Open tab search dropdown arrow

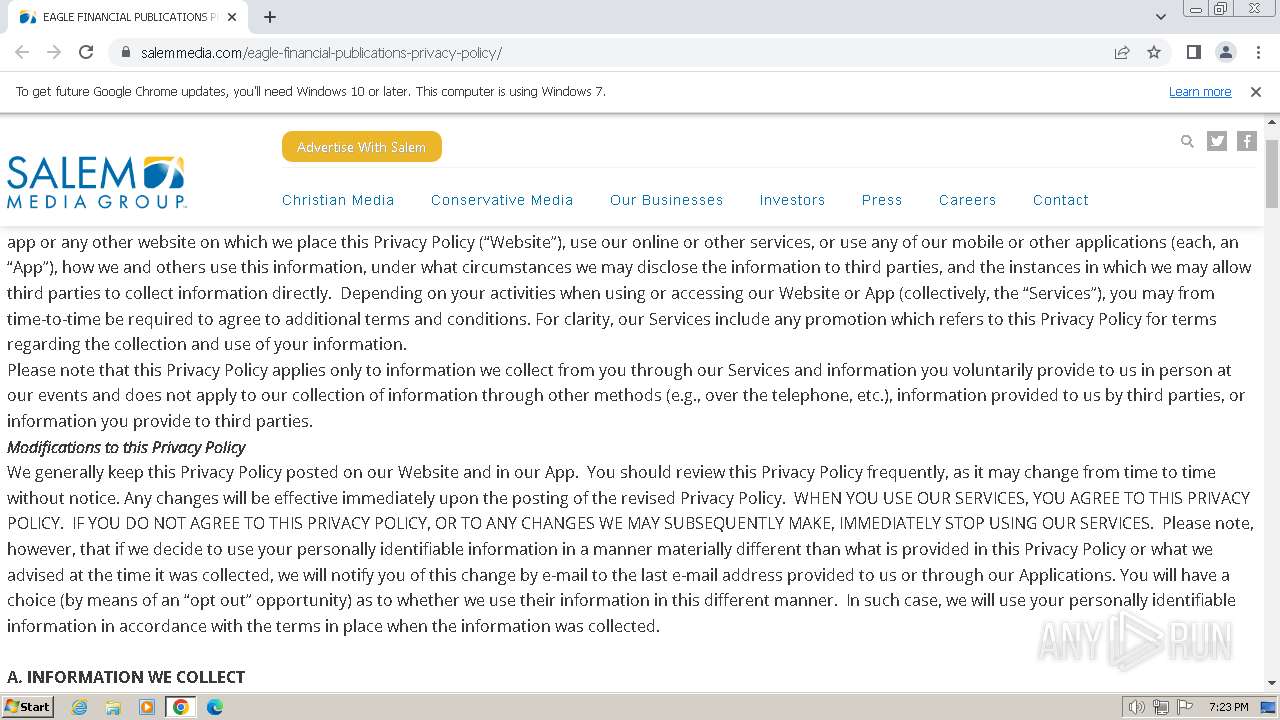1160,17
